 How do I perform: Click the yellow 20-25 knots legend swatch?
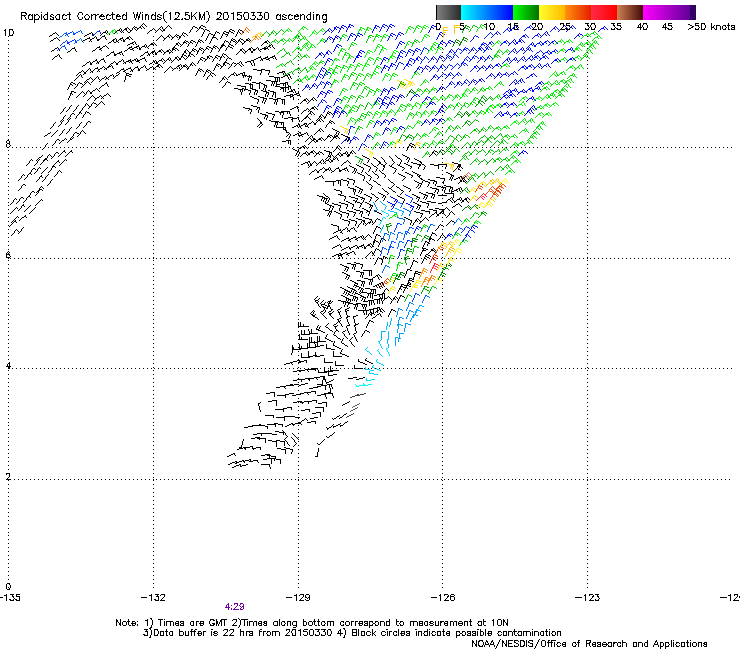point(552,12)
